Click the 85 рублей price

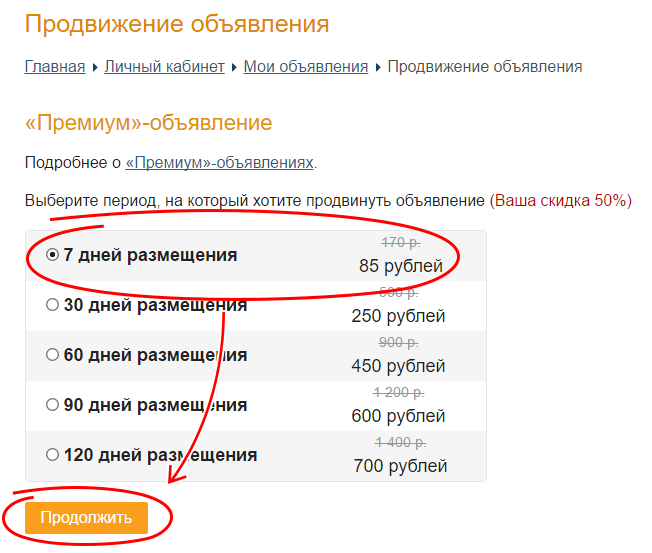point(400,266)
